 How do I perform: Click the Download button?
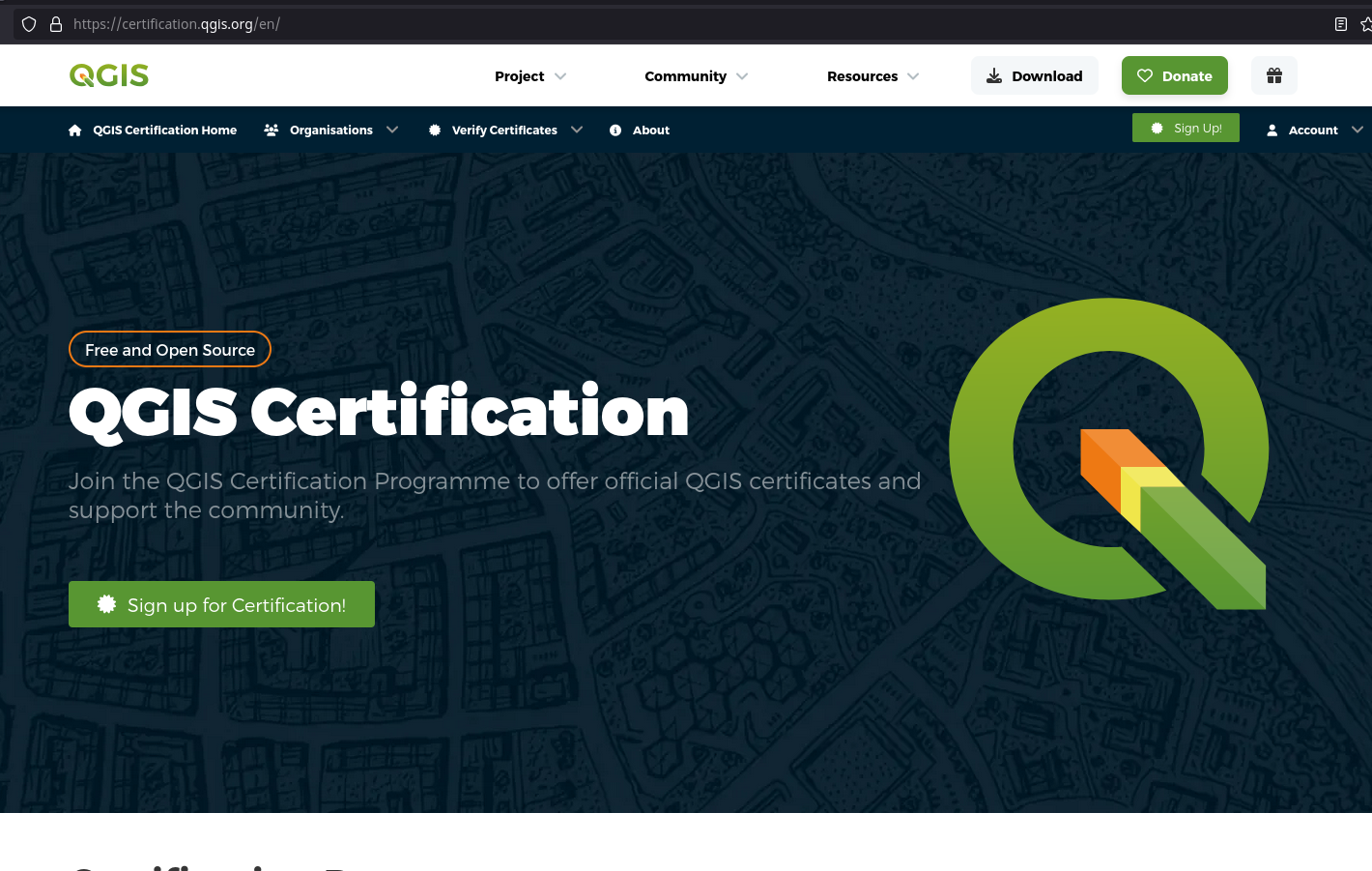1035,75
